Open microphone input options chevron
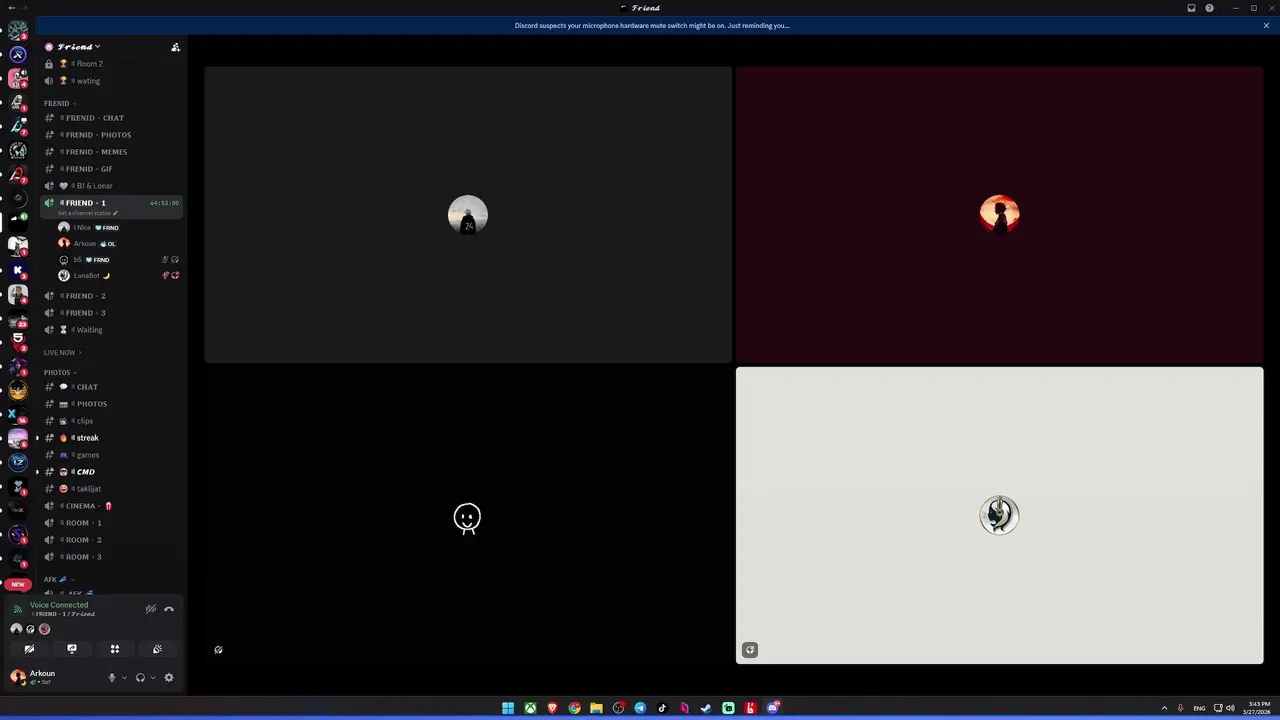The height and width of the screenshot is (720, 1280). point(124,678)
